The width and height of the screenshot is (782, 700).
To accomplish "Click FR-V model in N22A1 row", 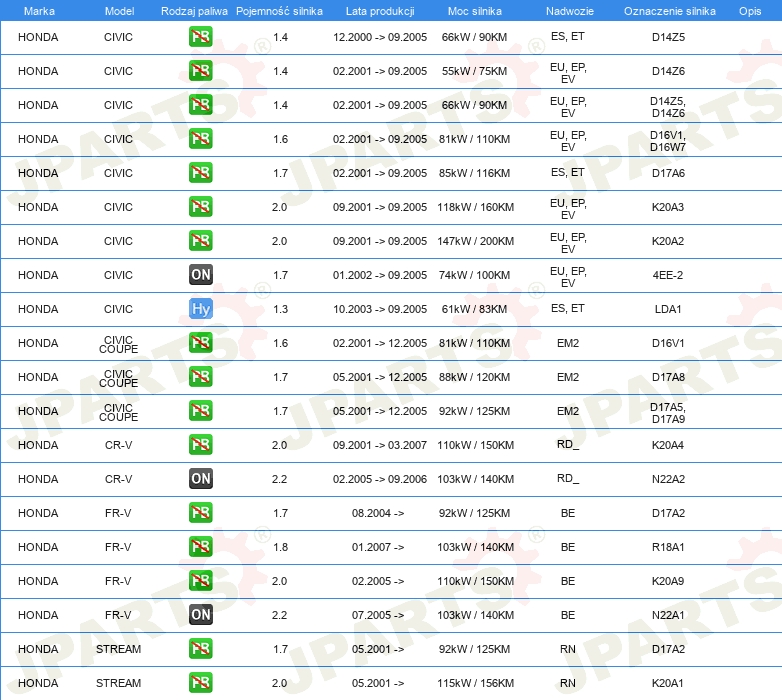I will point(118,615).
